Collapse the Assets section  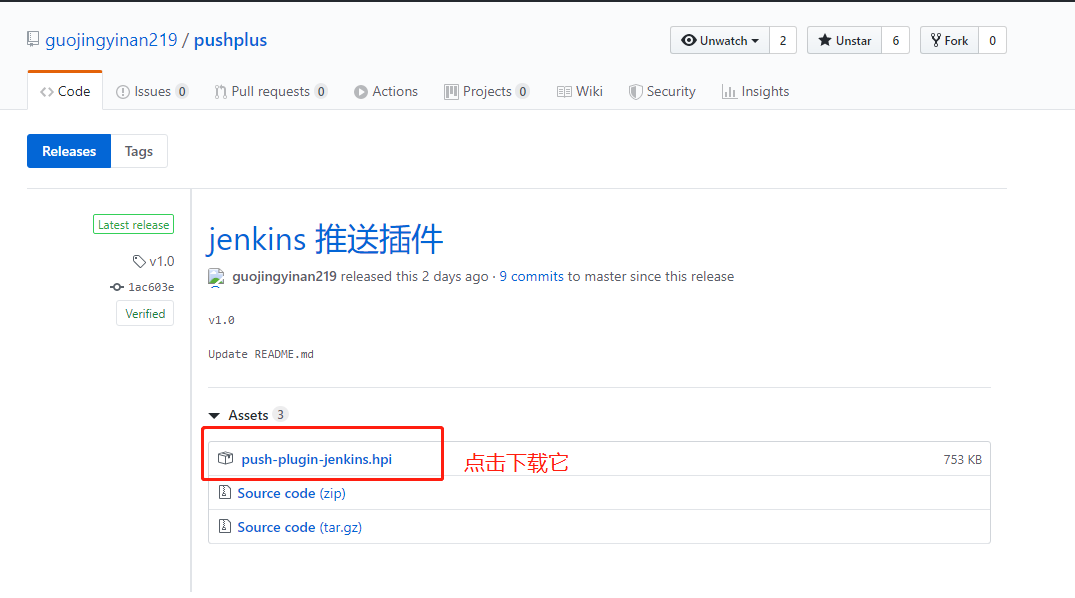tap(214, 414)
